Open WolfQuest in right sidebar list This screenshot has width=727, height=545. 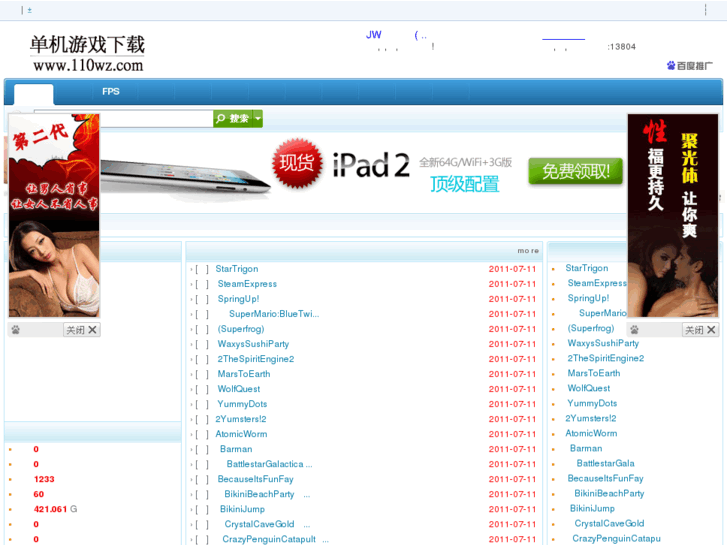(589, 388)
